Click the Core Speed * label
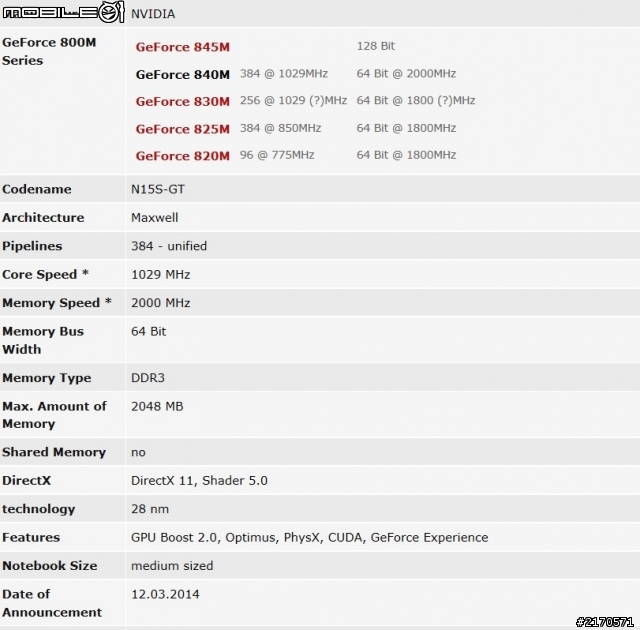Image resolution: width=640 pixels, height=630 pixels. click(x=45, y=274)
